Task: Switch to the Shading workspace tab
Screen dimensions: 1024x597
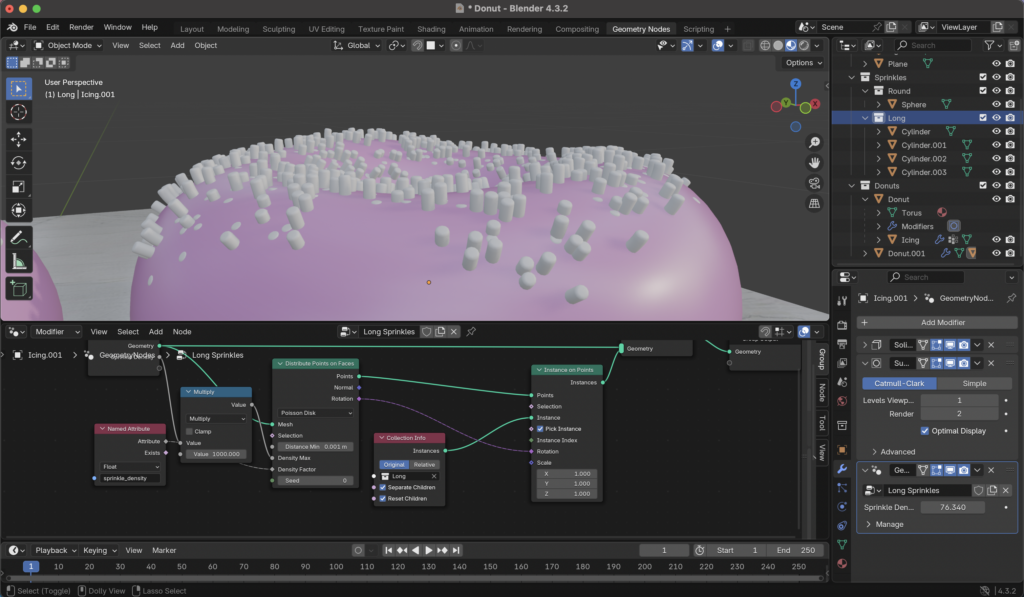Action: [x=431, y=29]
